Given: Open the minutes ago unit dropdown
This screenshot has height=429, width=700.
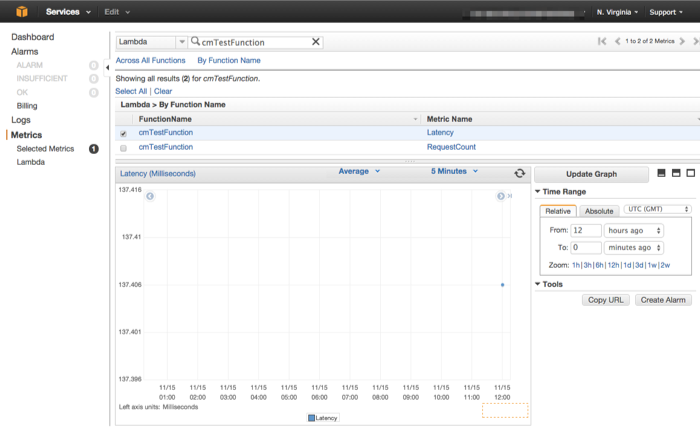Looking at the screenshot, I should (x=634, y=247).
